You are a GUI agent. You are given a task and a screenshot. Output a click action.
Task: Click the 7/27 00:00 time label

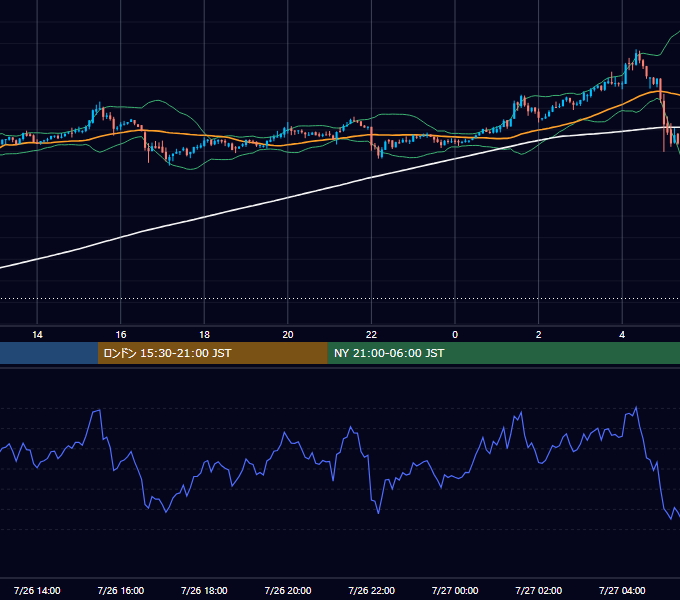coord(455,590)
